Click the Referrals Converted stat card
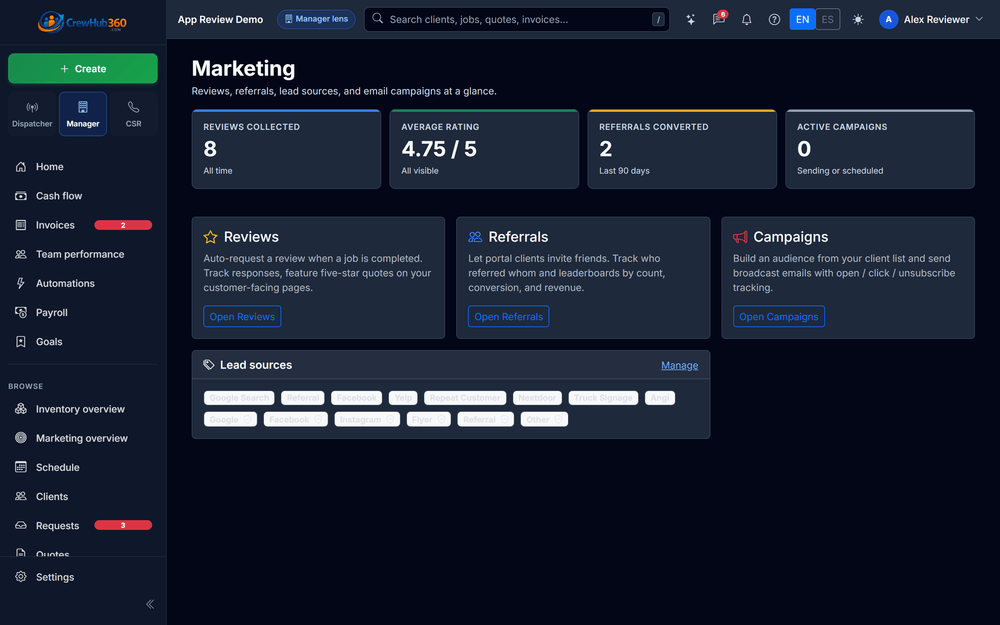The image size is (1000, 625). pos(682,149)
